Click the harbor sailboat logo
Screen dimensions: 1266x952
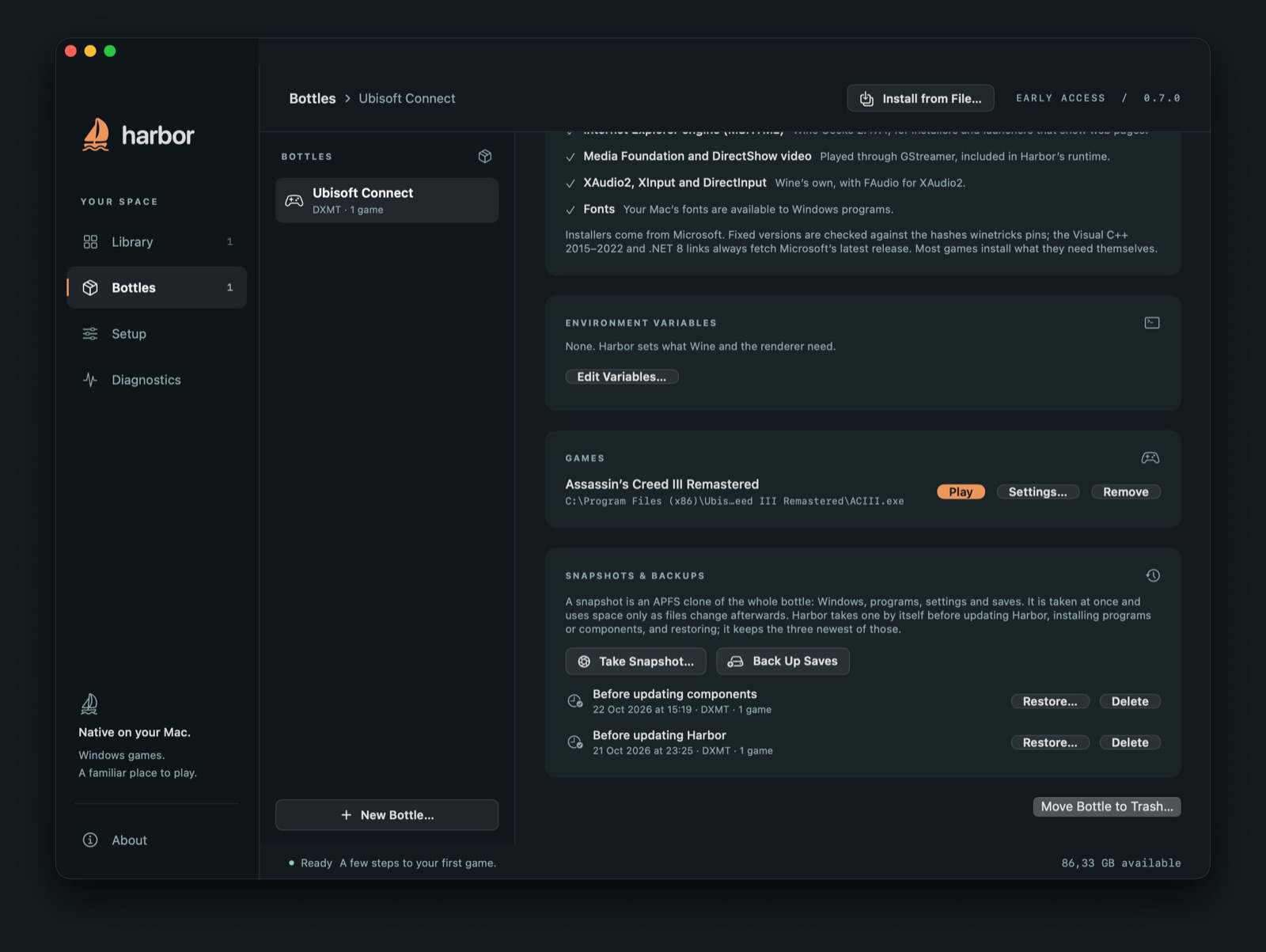point(96,135)
